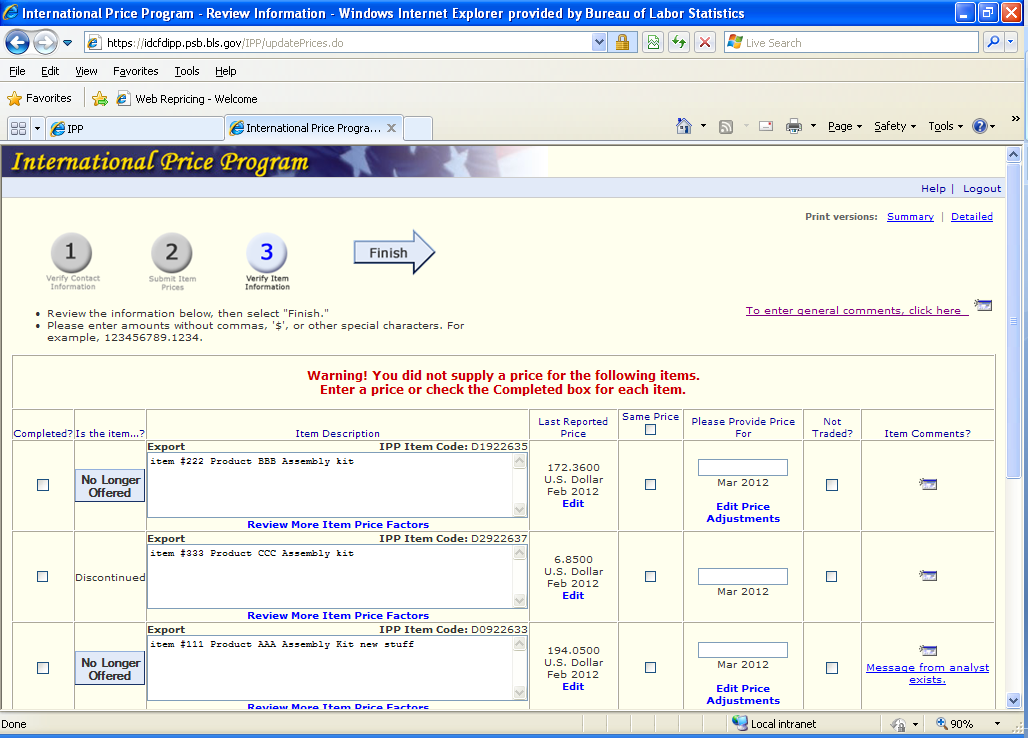Open the zoom level 90% dropdown
Viewport: 1028px width, 738px height.
(996, 724)
